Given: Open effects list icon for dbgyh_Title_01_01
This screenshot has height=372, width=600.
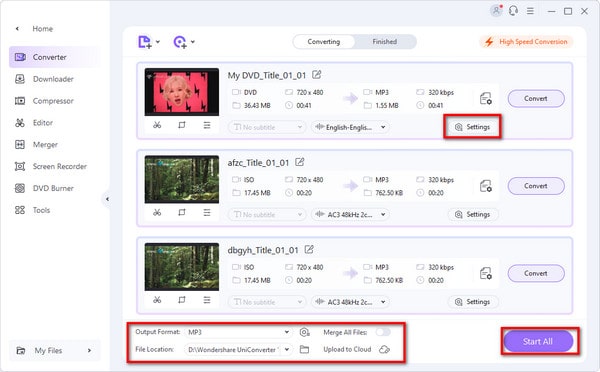Looking at the screenshot, I should pos(207,300).
